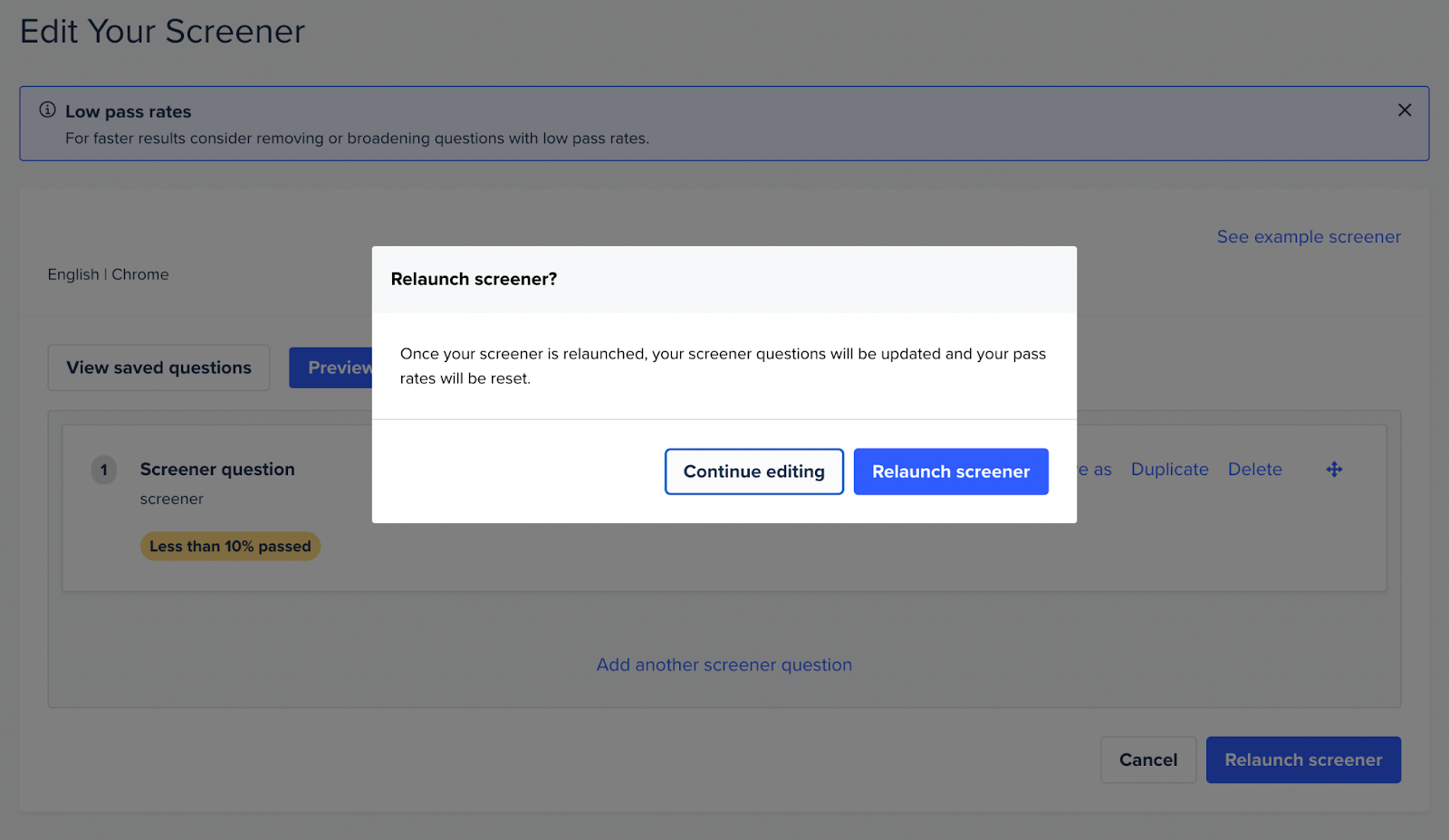
Task: Click the bottom-right Relaunch screener button
Action: click(x=1302, y=759)
